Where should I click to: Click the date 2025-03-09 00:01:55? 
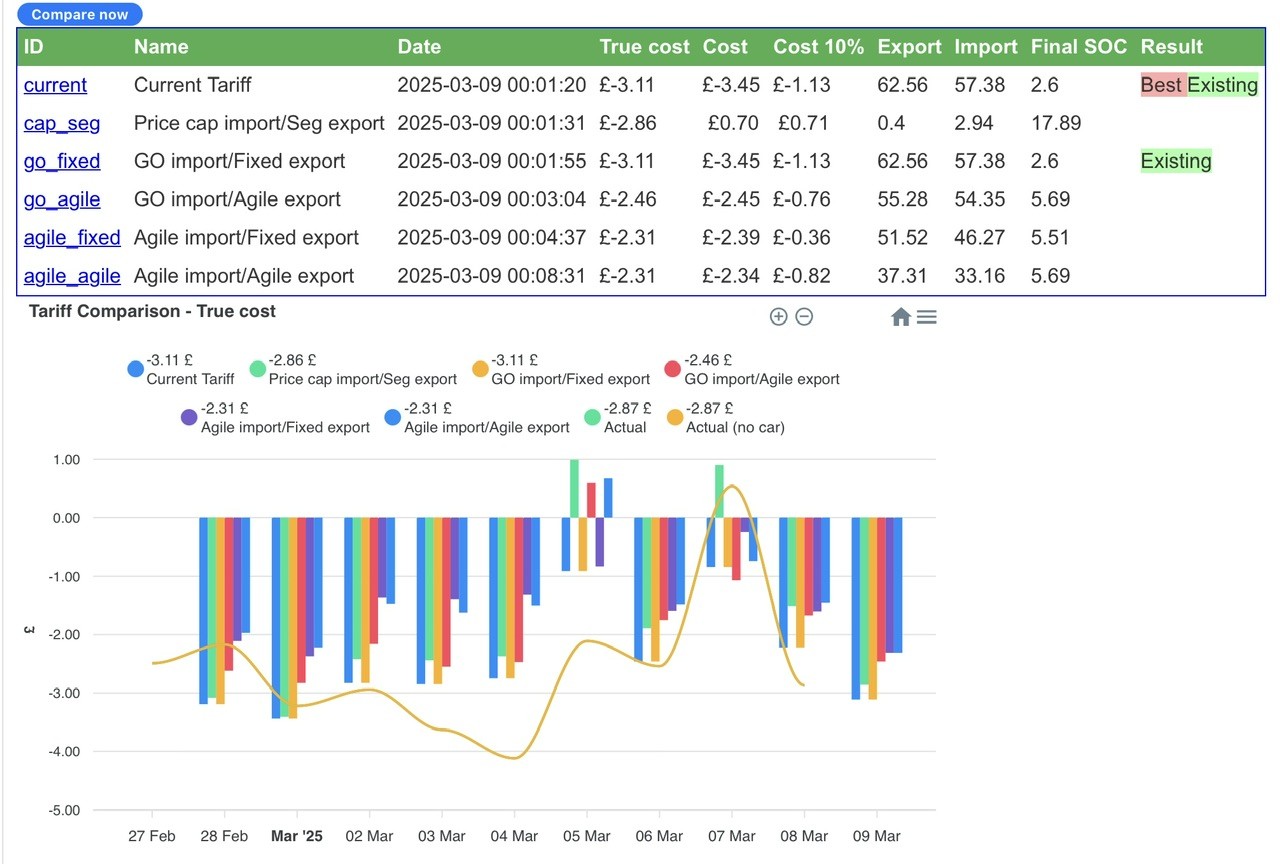[492, 161]
